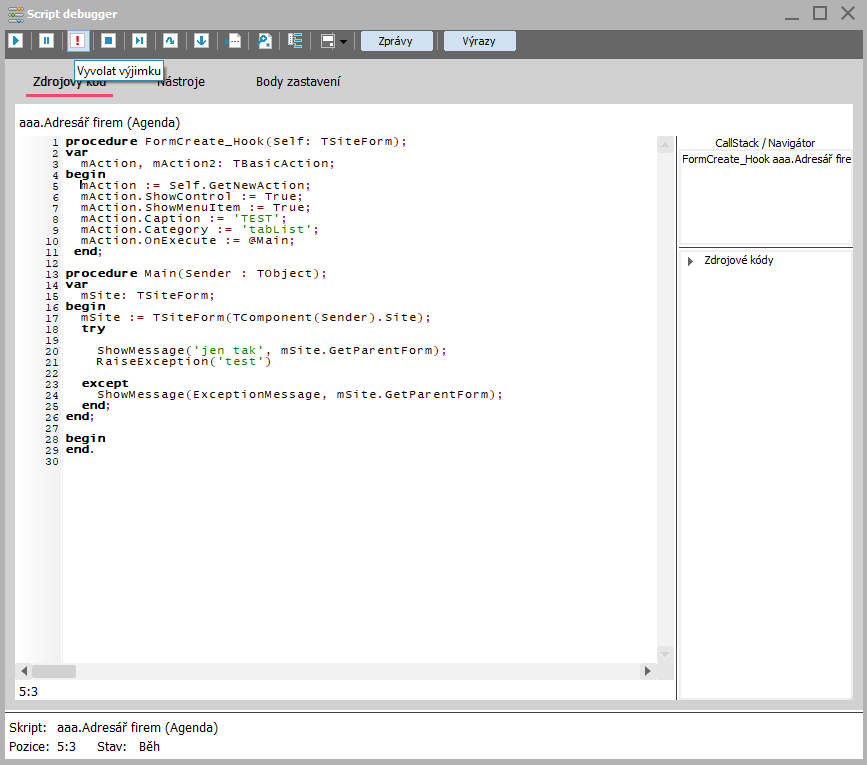Stop the script with the square icon
Image resolution: width=867 pixels, height=765 pixels.
click(x=108, y=41)
